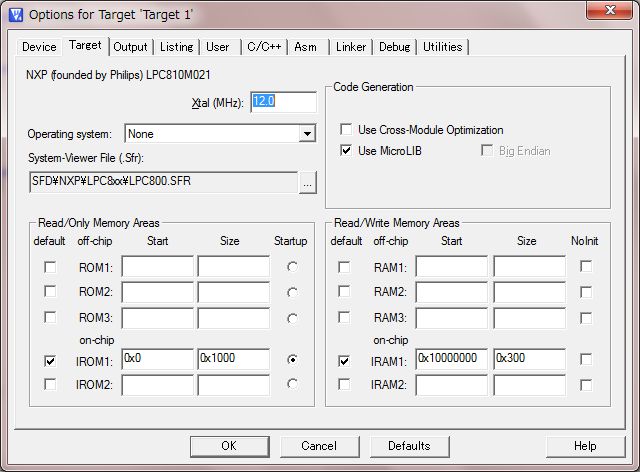
Task: Select the IROM2 Startup radio button
Action: (292, 384)
